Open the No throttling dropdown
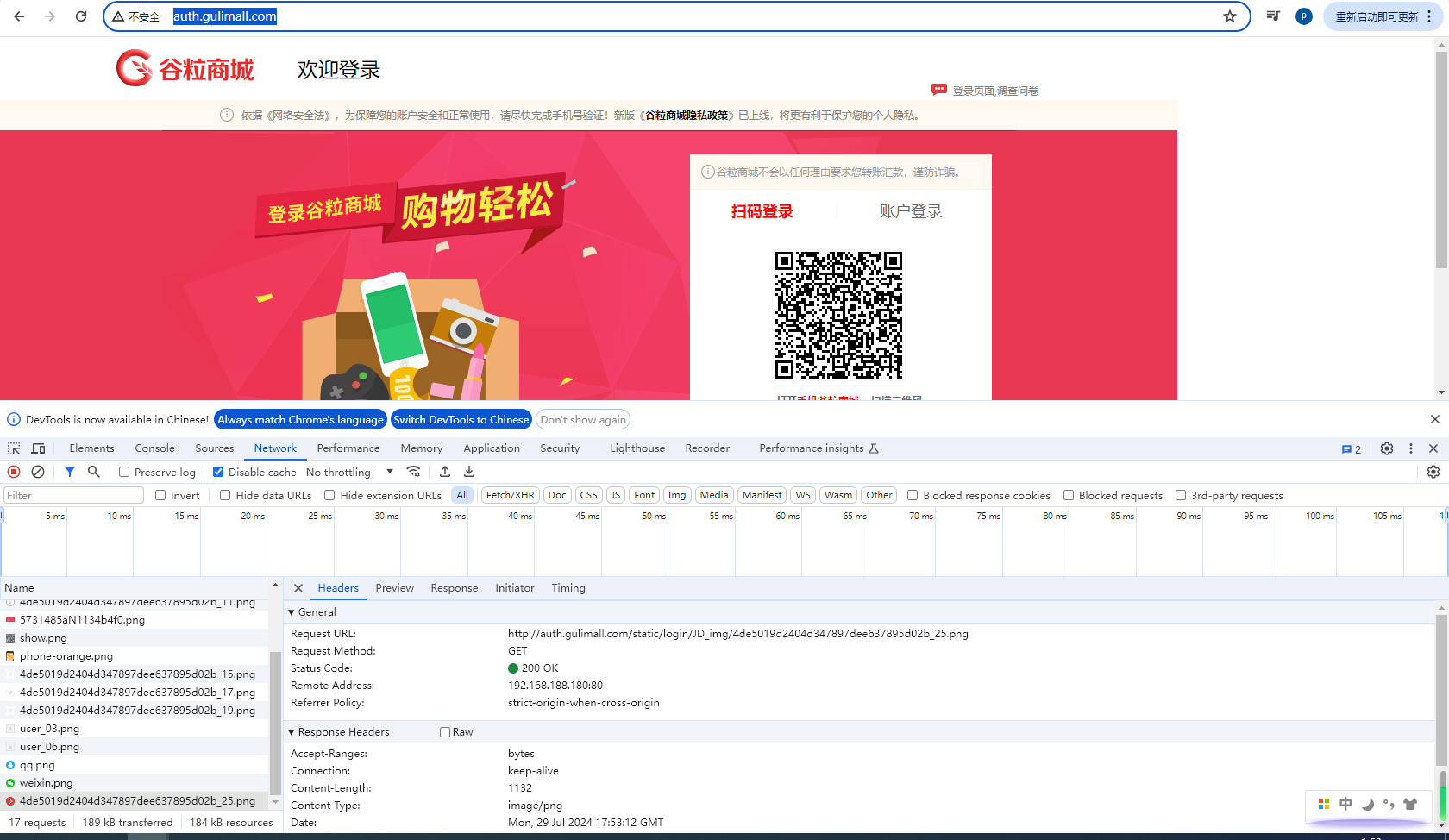The width and height of the screenshot is (1449, 840). 349,472
